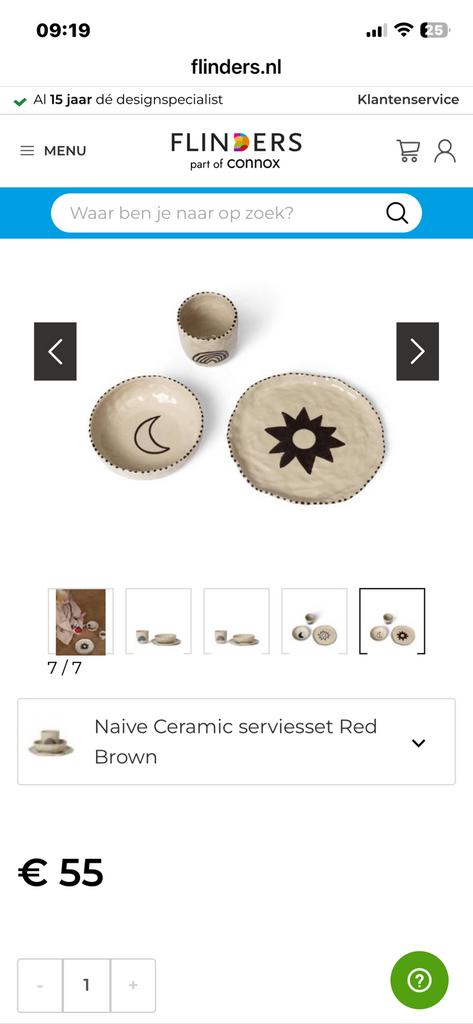Open the MENU navigation label
Viewport: 473px width, 1024px height.
pyautogui.click(x=65, y=151)
